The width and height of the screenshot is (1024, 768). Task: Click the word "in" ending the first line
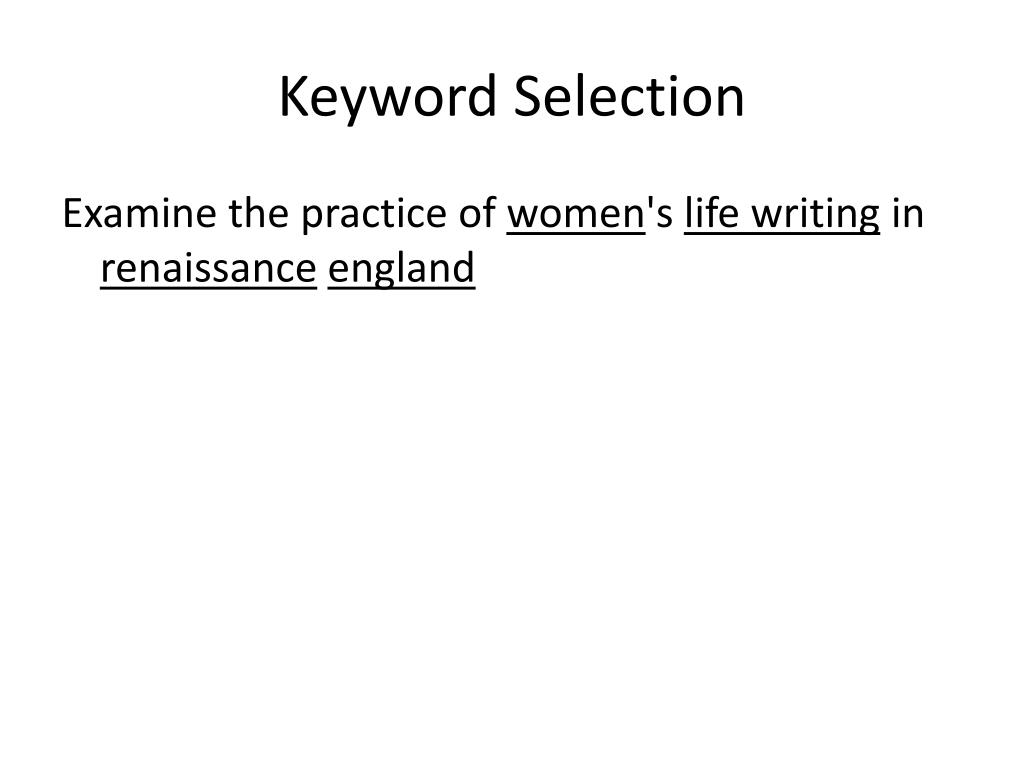(x=908, y=213)
